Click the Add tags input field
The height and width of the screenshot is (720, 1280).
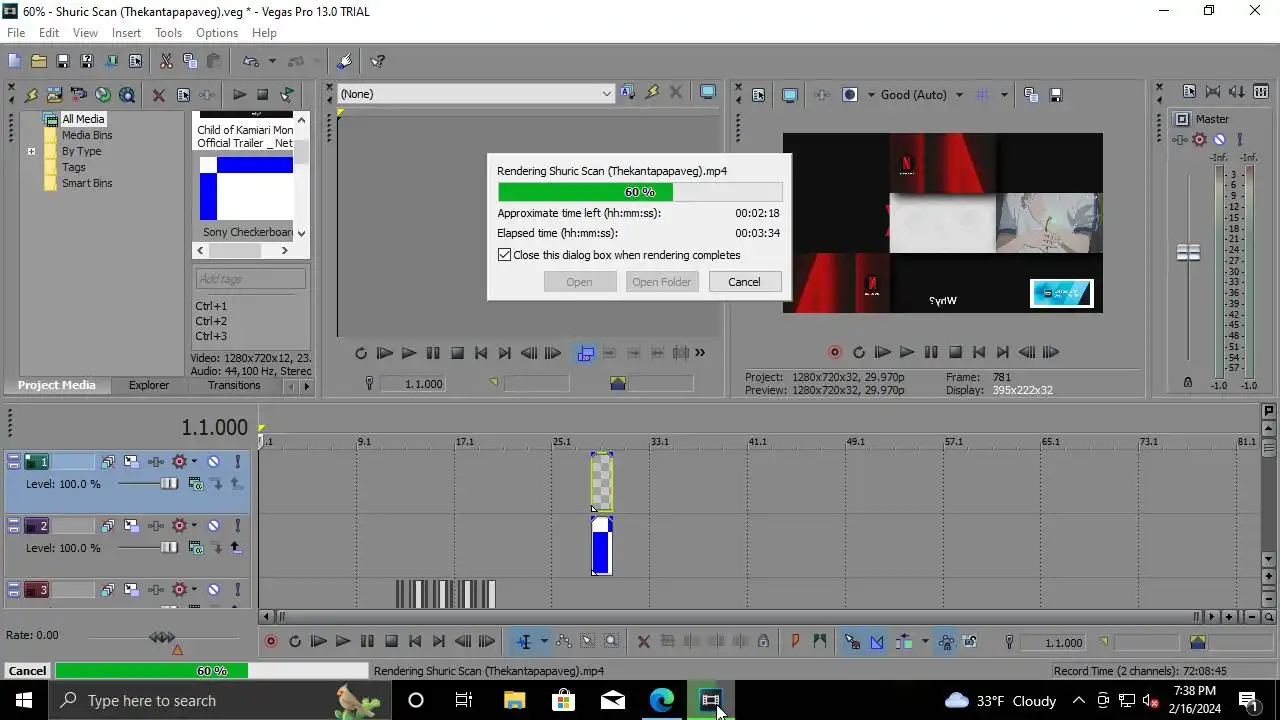pyautogui.click(x=251, y=279)
